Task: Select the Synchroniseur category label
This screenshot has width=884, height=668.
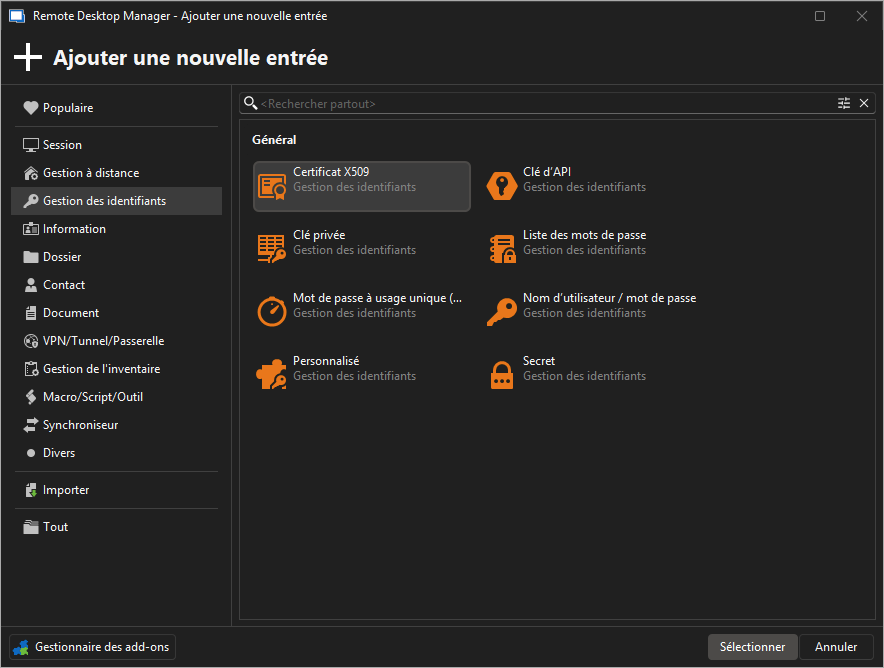Action: click(81, 425)
